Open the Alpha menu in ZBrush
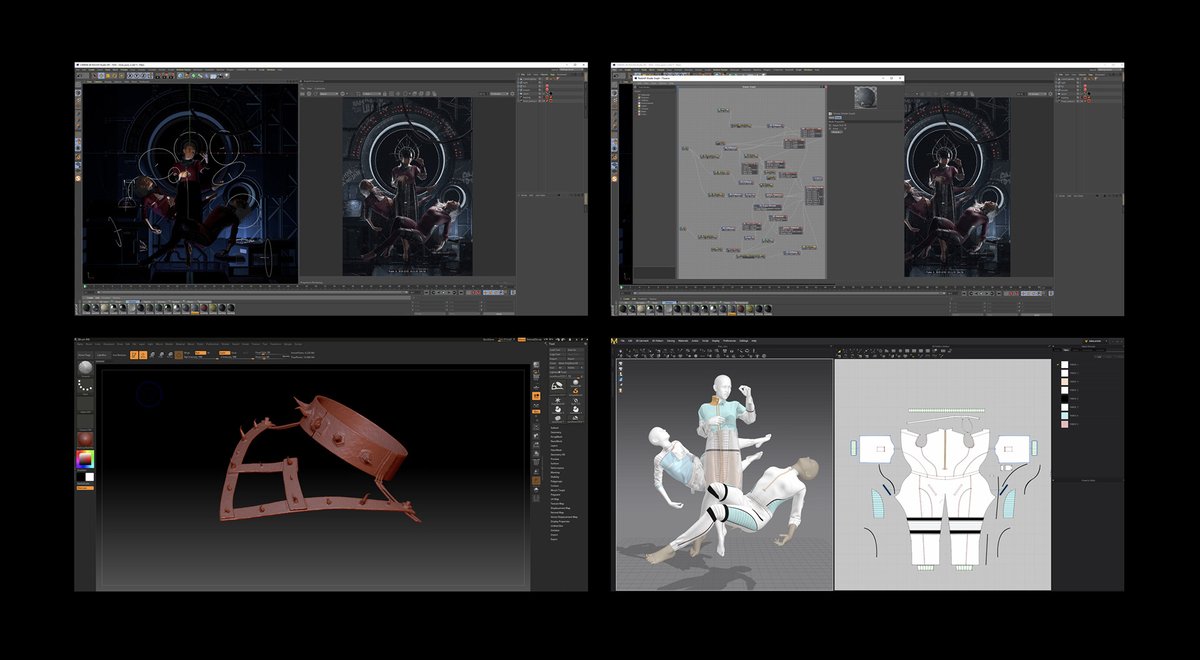1200x660 pixels. (x=80, y=344)
